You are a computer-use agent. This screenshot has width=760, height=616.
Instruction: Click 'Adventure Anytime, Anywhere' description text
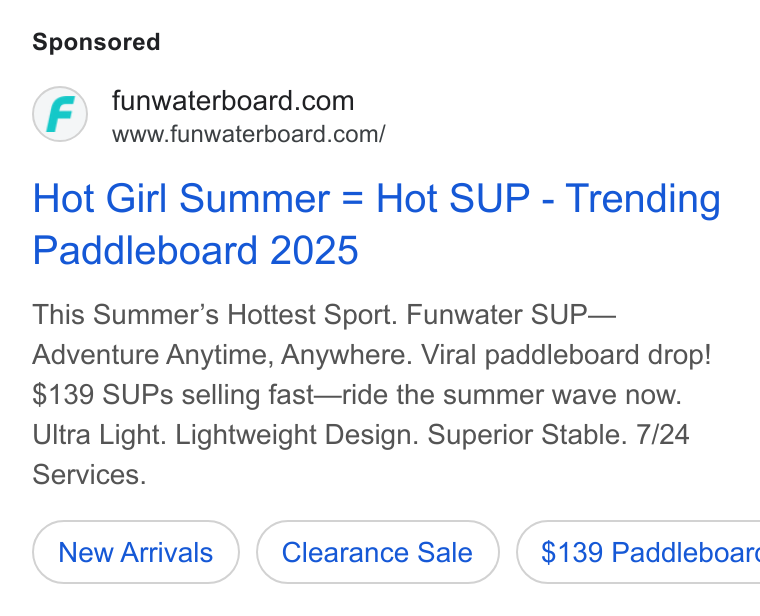(x=222, y=355)
